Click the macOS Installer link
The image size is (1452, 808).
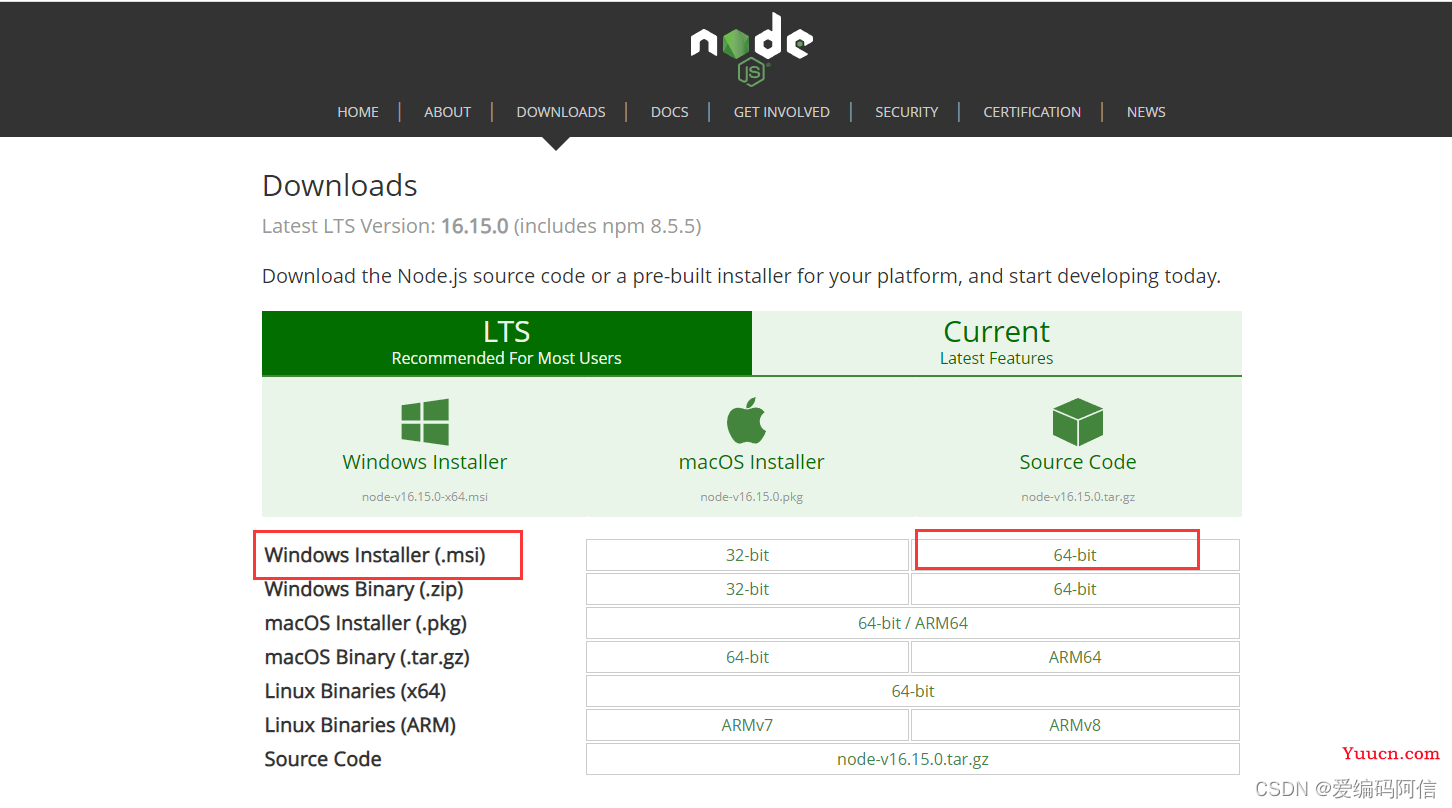tap(752, 462)
